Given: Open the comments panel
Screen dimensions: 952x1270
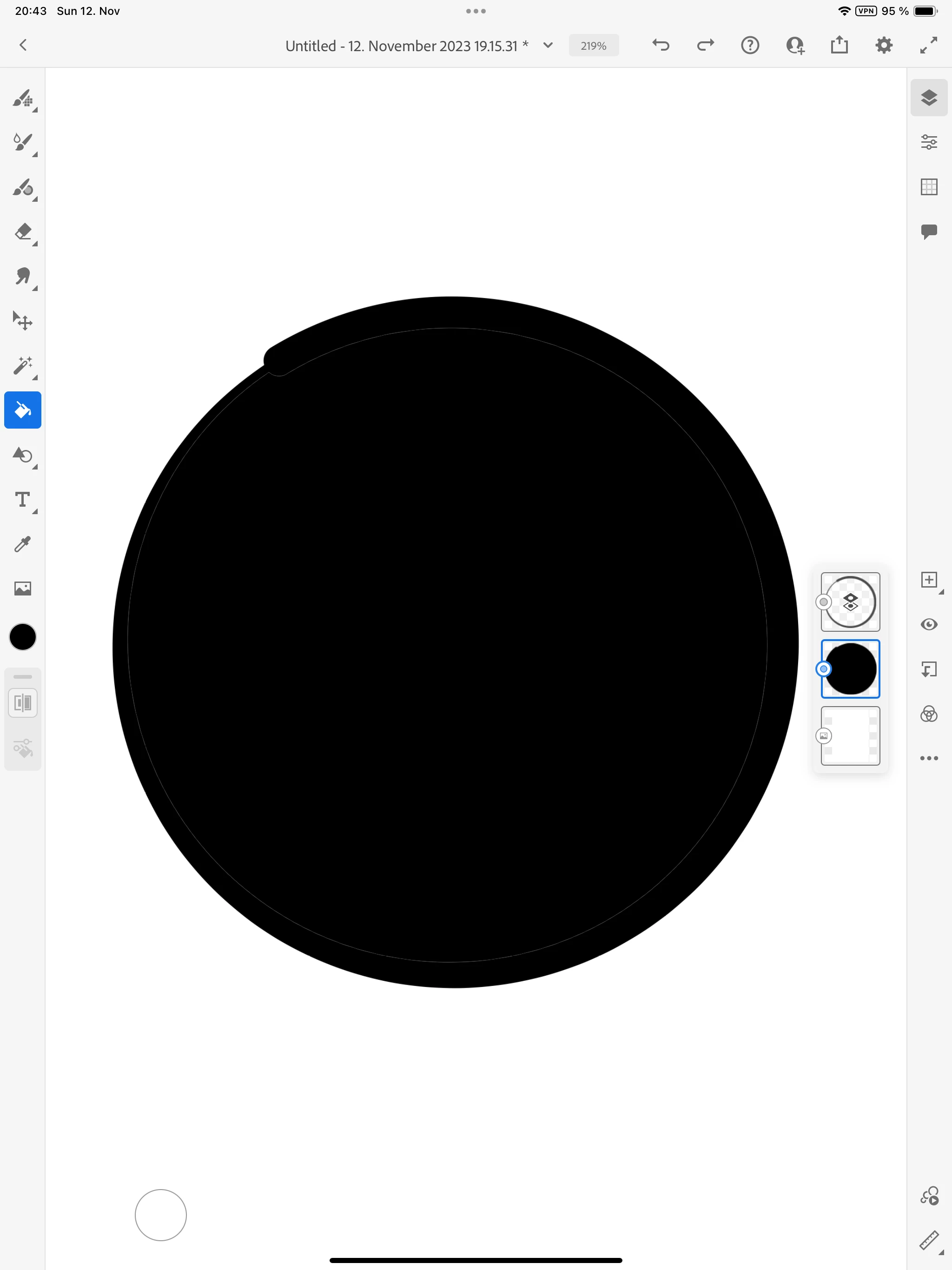Looking at the screenshot, I should pos(928,232).
